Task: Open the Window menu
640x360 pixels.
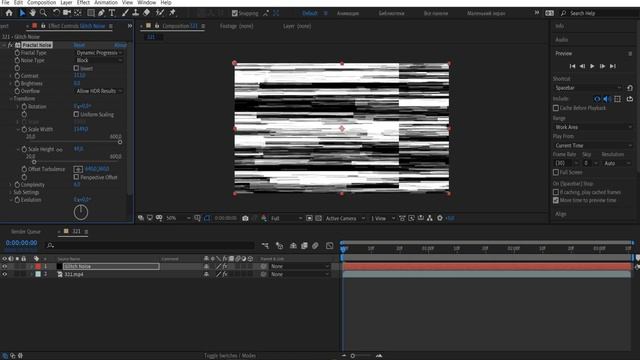Action: click(146, 2)
